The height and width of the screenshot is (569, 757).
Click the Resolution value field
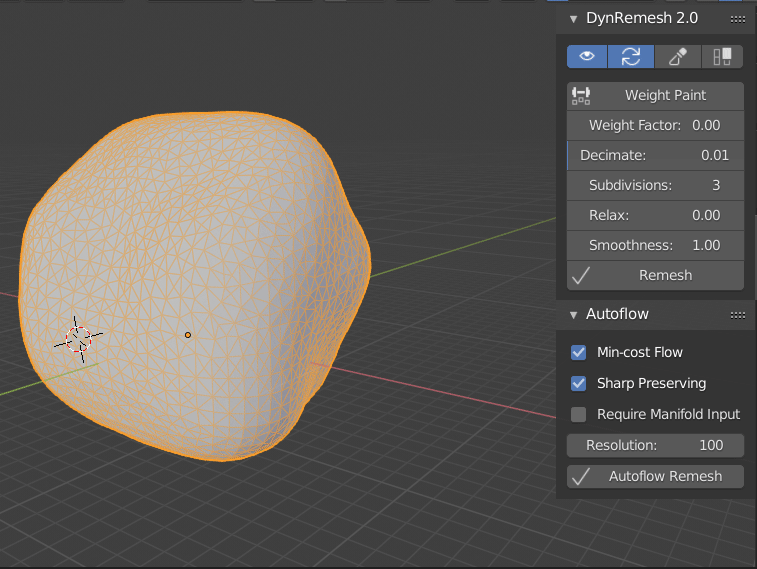click(655, 445)
